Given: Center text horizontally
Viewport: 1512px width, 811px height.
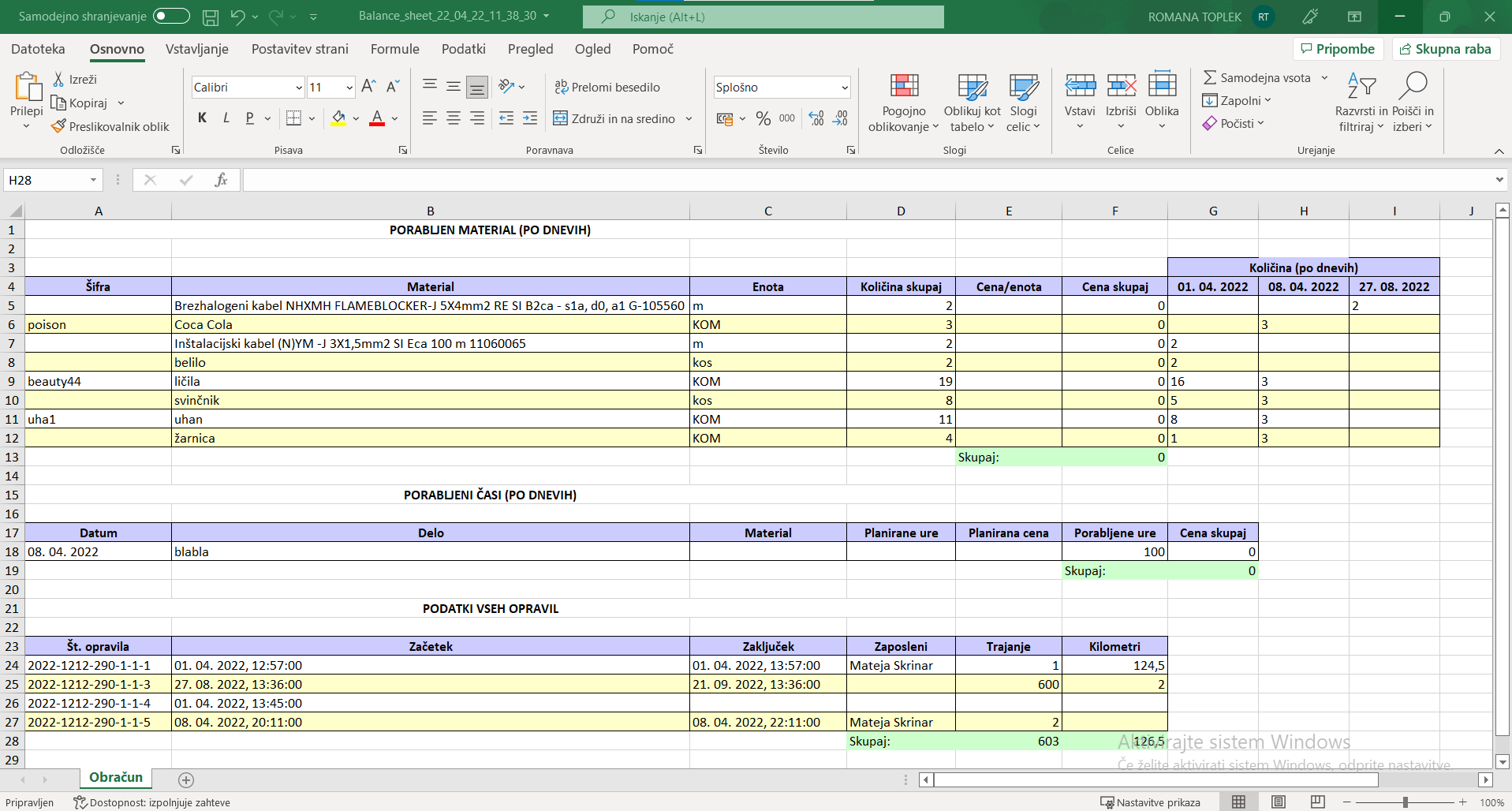Looking at the screenshot, I should pos(454,118).
